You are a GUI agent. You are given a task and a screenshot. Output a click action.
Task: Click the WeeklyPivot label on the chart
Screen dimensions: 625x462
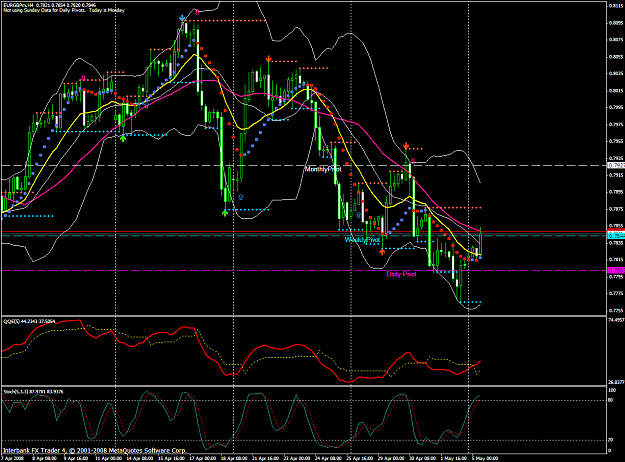[362, 240]
